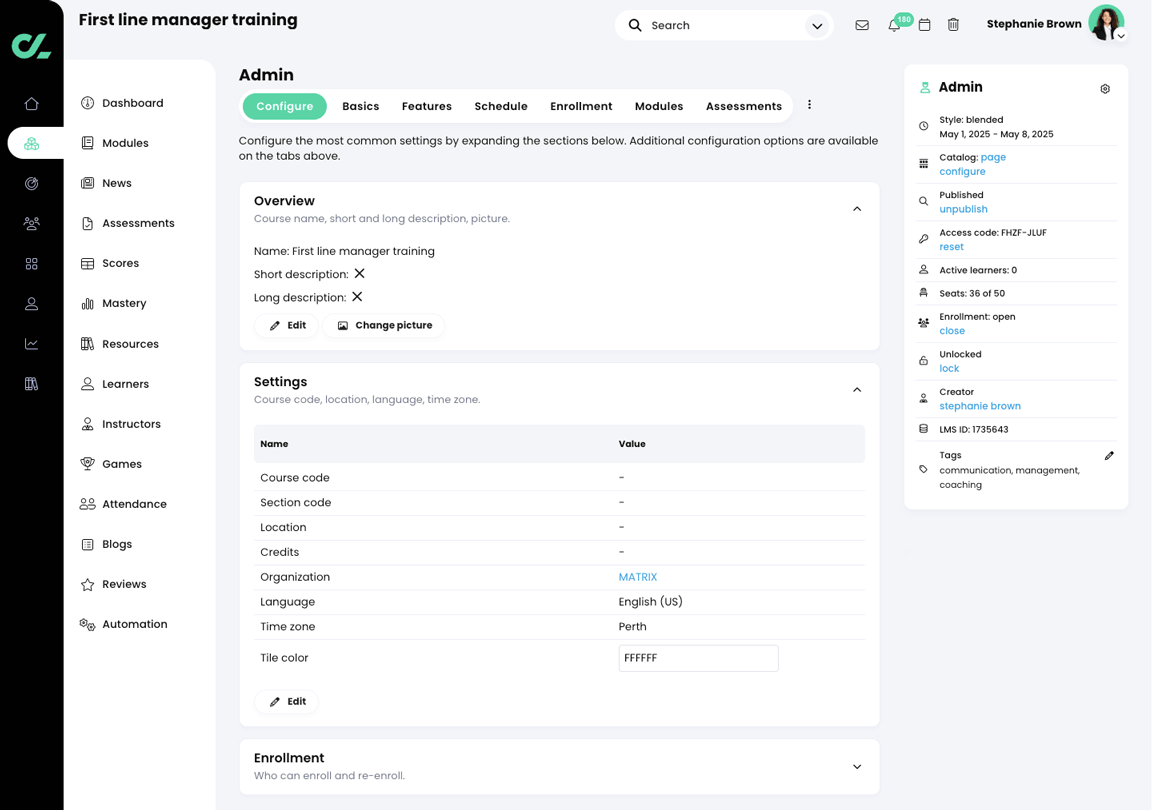Open Instructors in the course sidebar
Image resolution: width=1152 pixels, height=810 pixels.
click(120, 424)
